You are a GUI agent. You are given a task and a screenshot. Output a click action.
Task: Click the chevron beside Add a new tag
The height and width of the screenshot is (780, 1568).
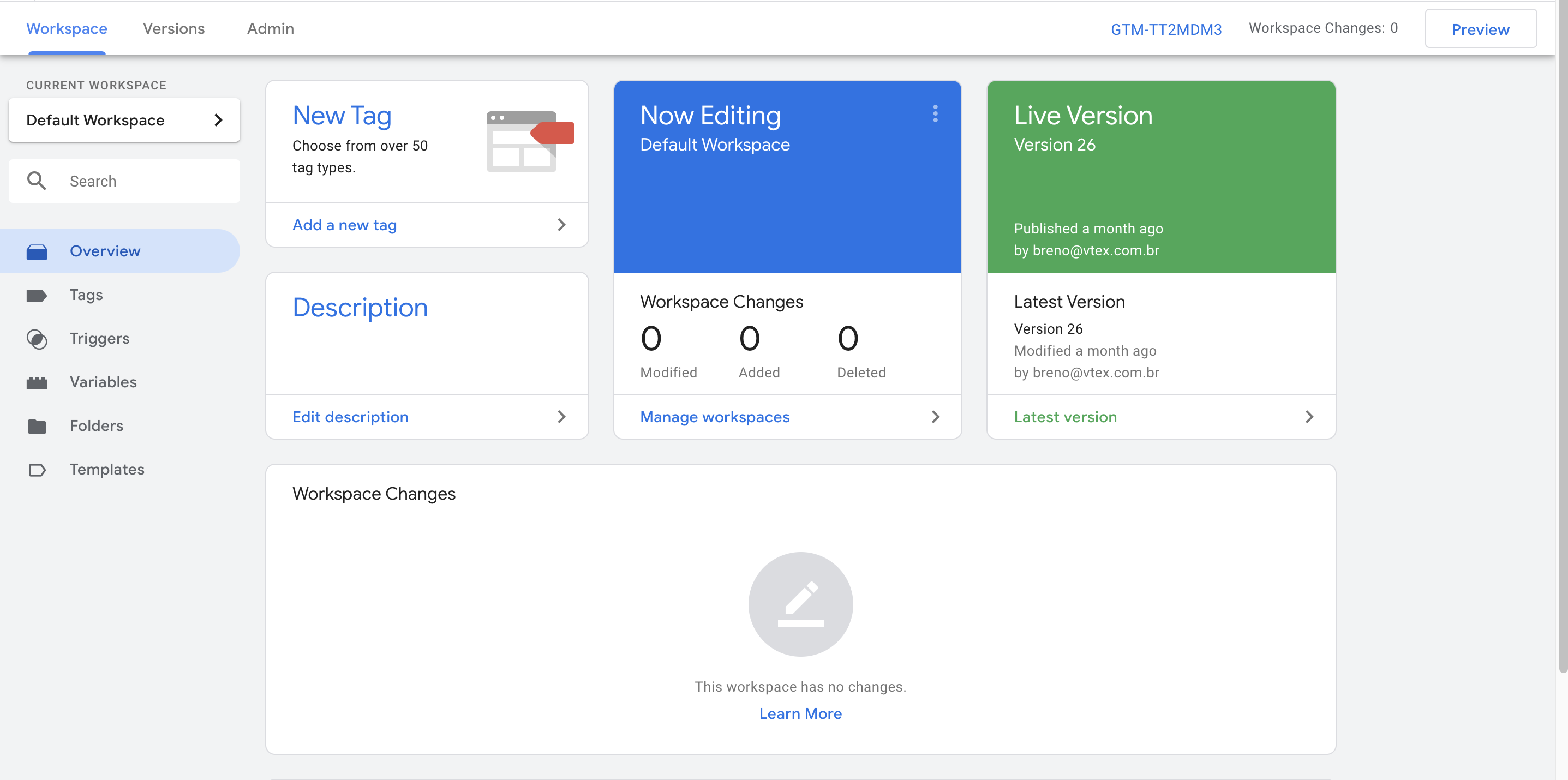(x=561, y=225)
